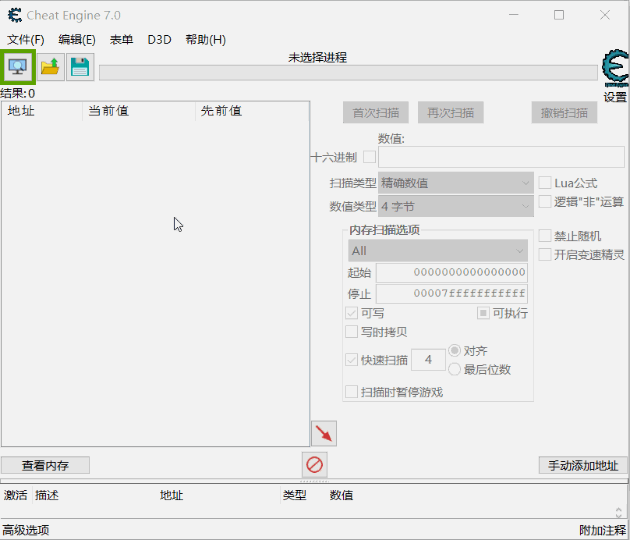Open the D3D menu
The image size is (630, 540).
point(160,40)
